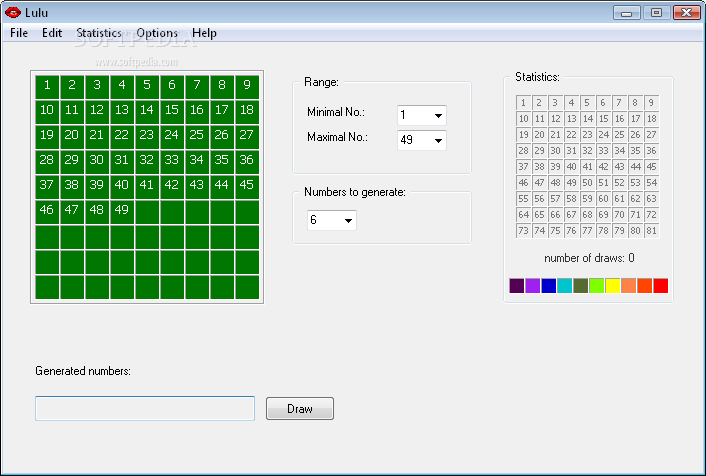This screenshot has height=476, width=706.
Task: Open the Options menu
Action: pyautogui.click(x=157, y=33)
